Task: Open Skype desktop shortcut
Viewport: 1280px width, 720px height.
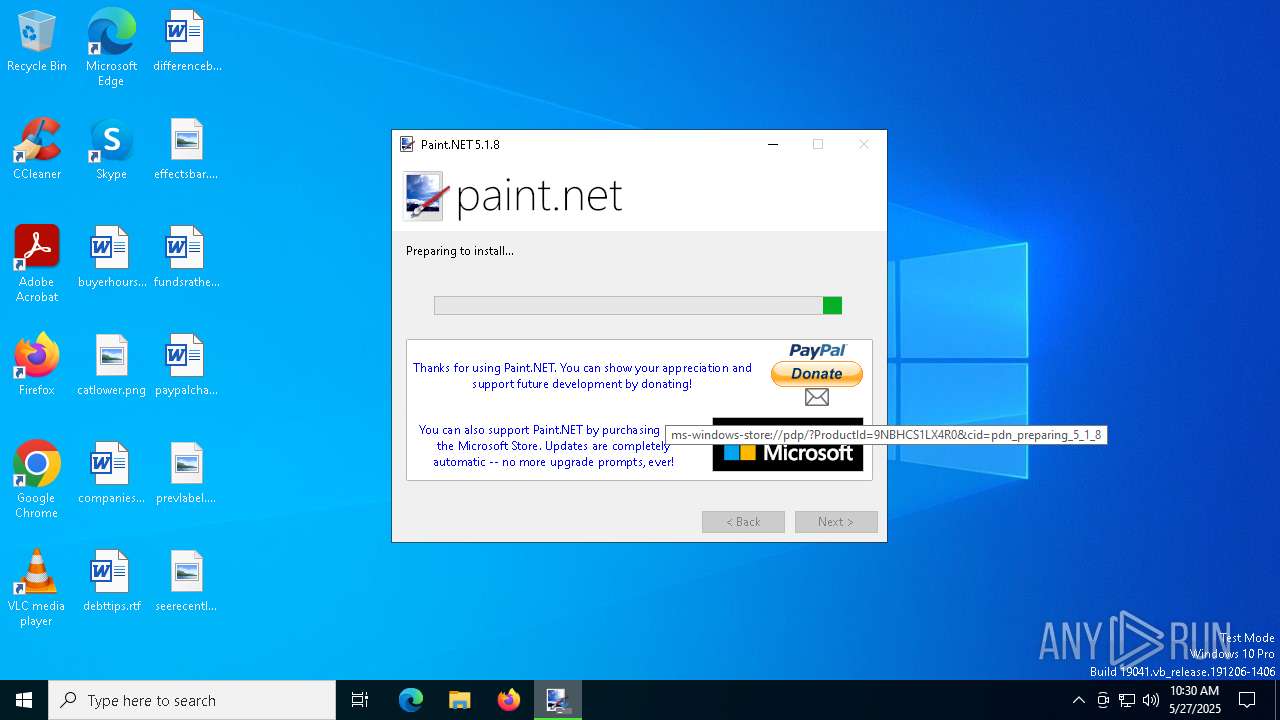Action: 111,149
